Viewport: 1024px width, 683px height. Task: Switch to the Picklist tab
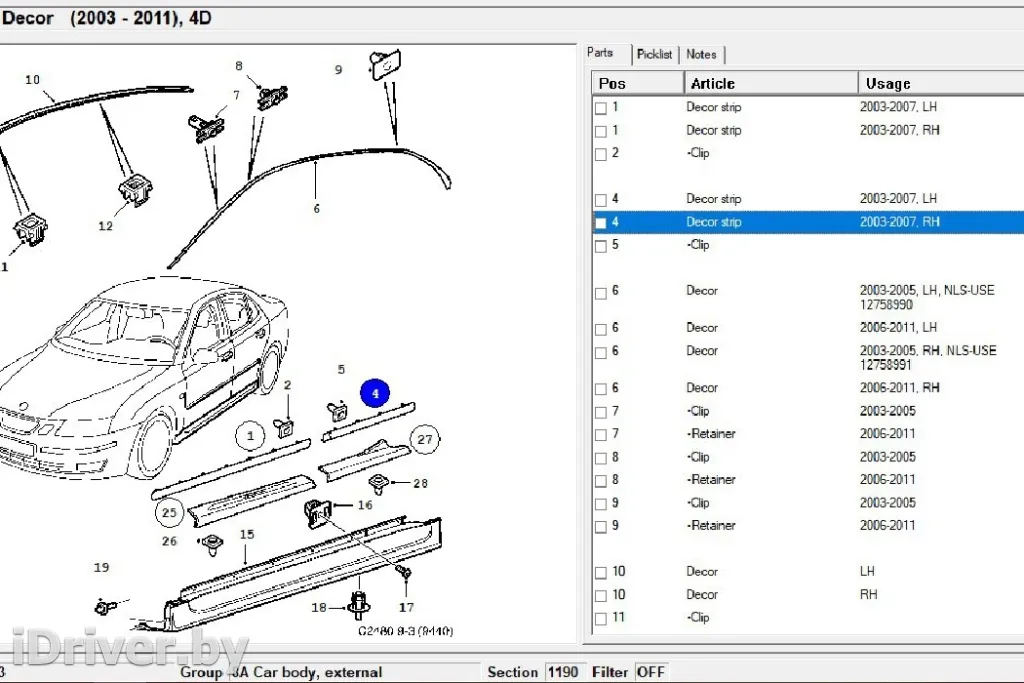pyautogui.click(x=655, y=54)
